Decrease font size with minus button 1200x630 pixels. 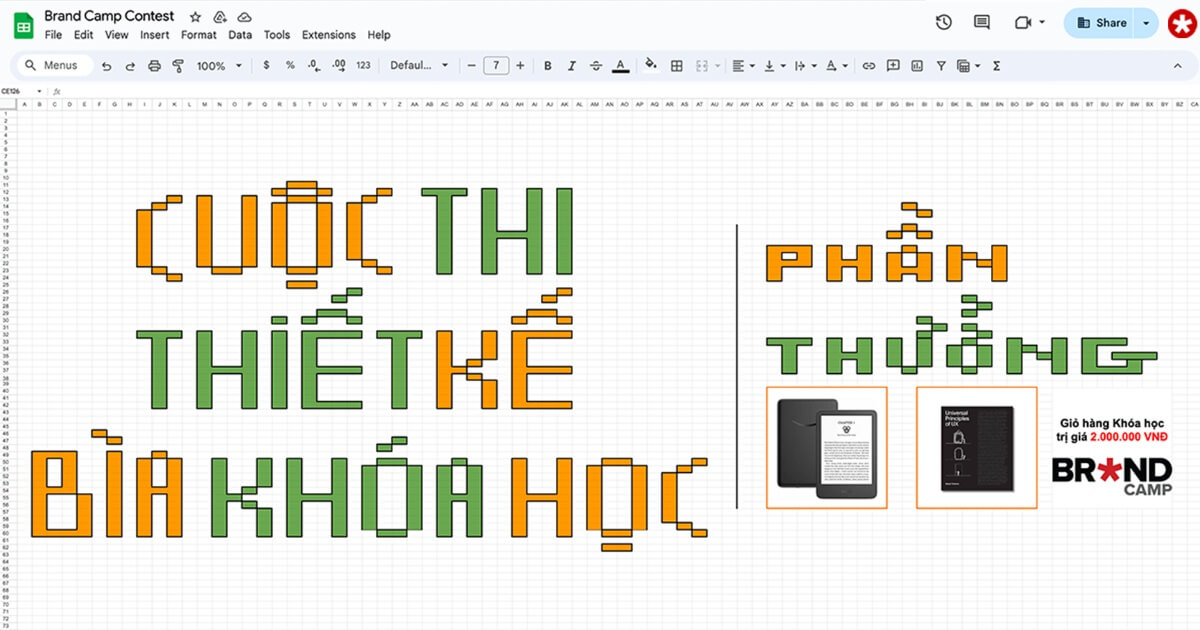(472, 66)
